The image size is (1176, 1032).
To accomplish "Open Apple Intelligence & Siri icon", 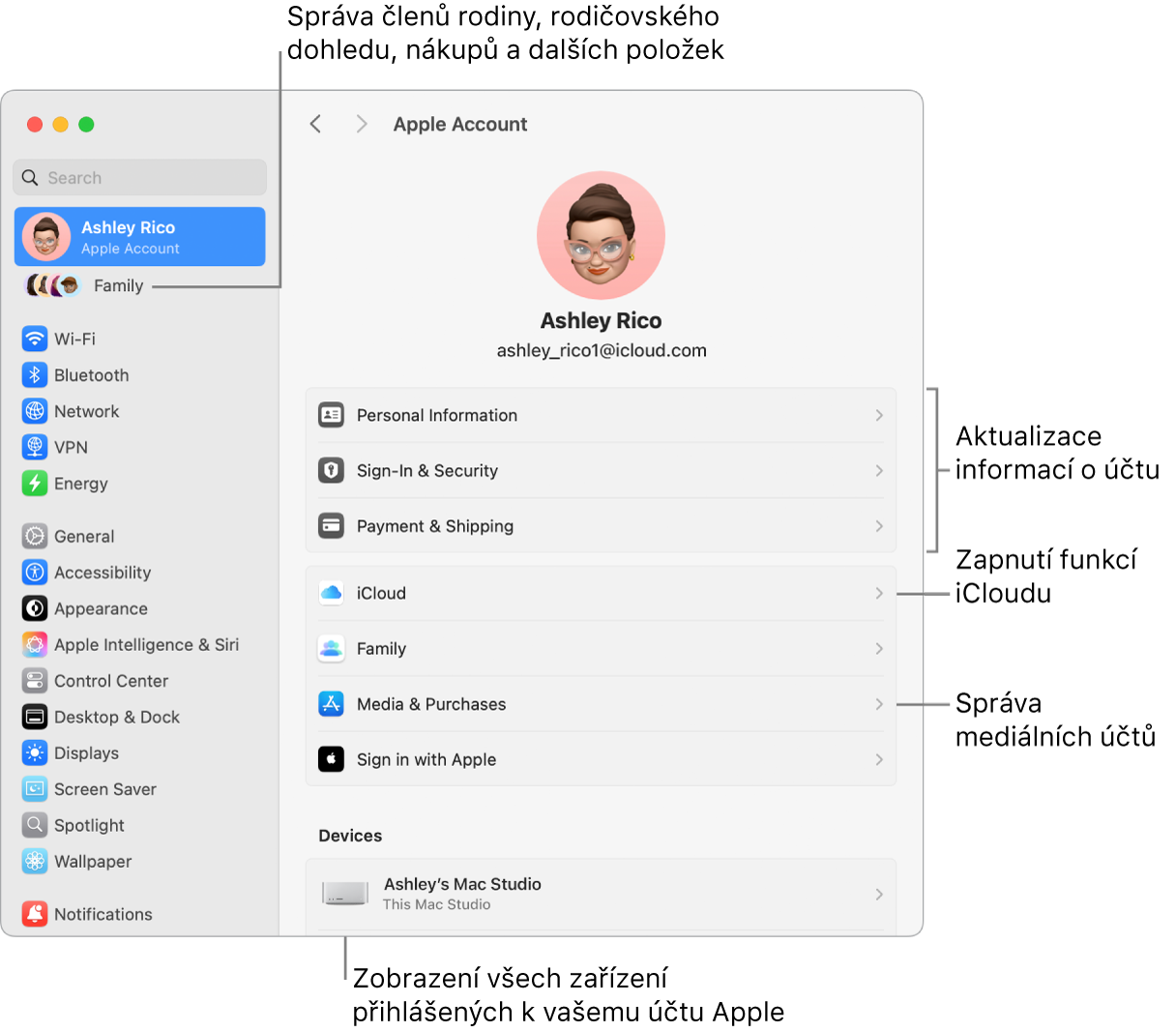I will click(35, 644).
